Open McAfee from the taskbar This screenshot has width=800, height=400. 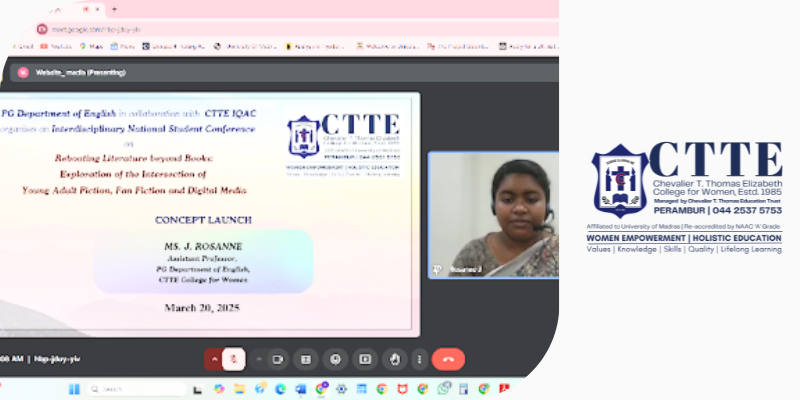(x=402, y=389)
